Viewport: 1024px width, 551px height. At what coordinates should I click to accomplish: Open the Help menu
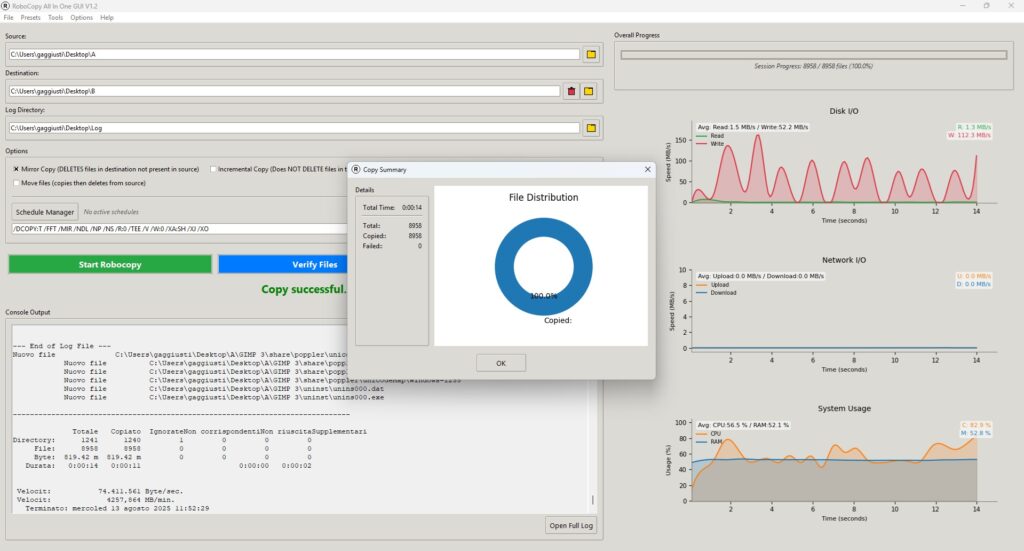(x=107, y=18)
